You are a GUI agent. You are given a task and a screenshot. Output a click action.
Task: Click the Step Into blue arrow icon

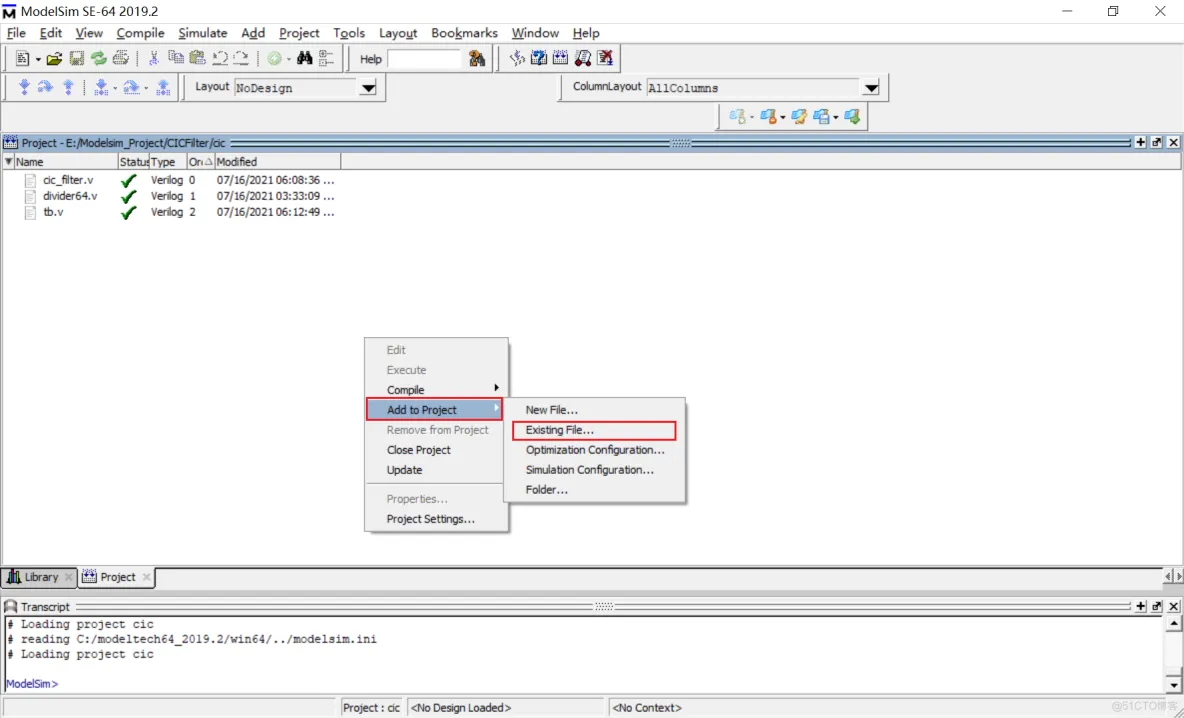pos(24,88)
